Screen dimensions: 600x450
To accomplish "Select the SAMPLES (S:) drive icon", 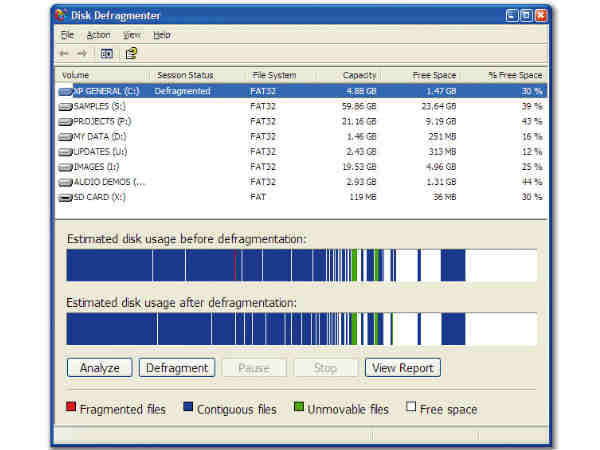I will [65, 106].
